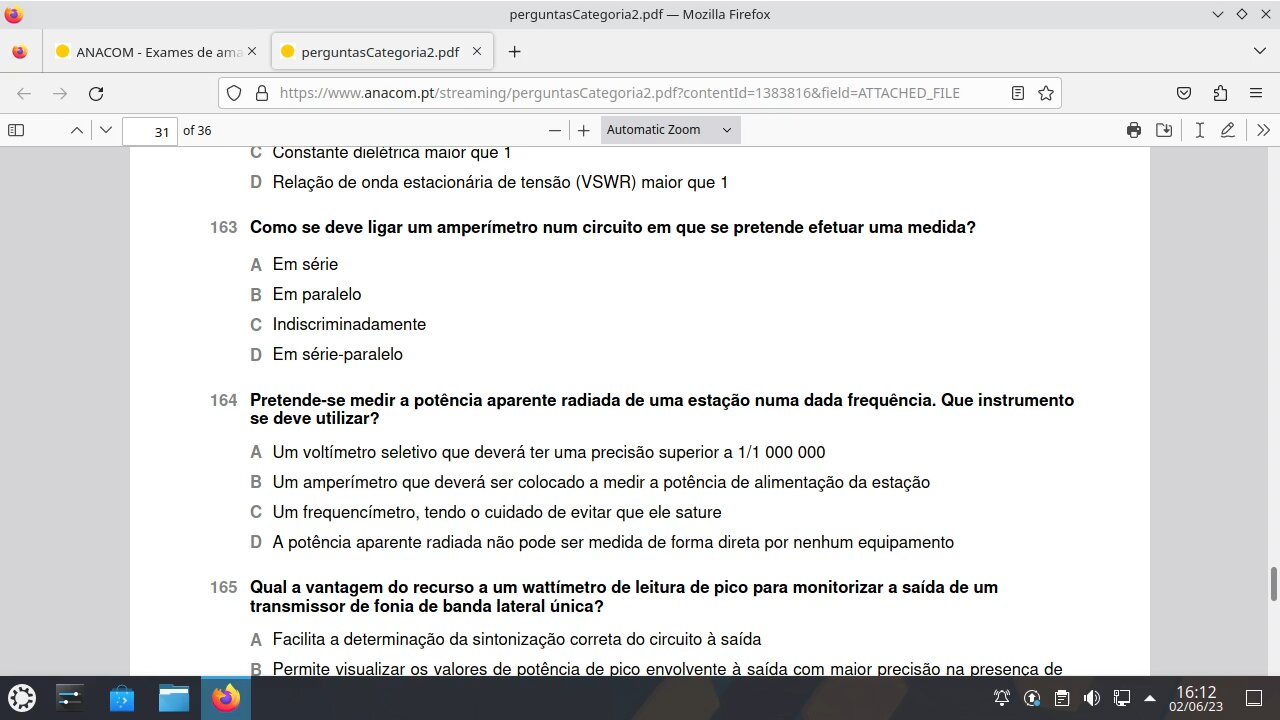The width and height of the screenshot is (1280, 720).
Task: Switch to ANACOM - Exames tab
Action: [x=156, y=52]
